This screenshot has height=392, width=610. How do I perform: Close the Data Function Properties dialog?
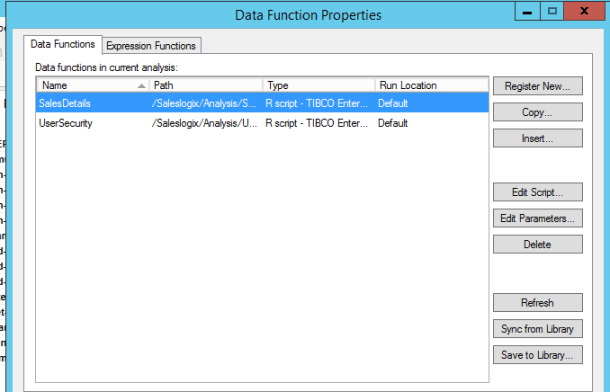click(x=584, y=12)
